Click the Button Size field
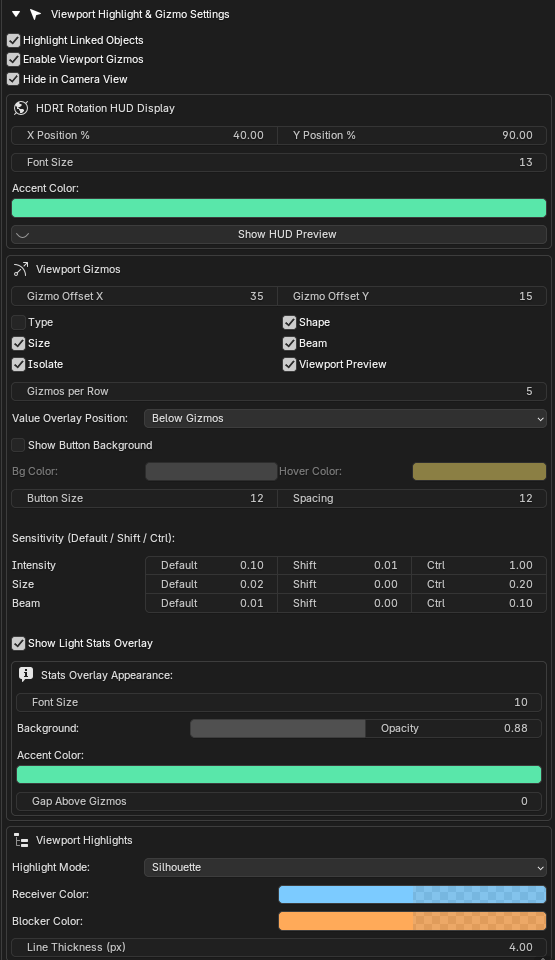 coord(145,498)
